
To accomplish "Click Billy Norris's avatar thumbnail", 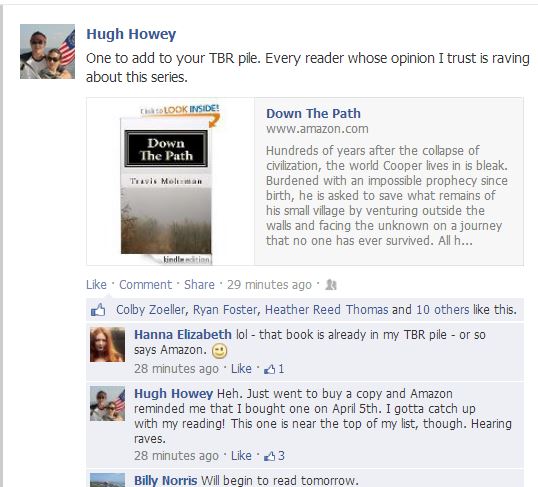I will point(107,480).
